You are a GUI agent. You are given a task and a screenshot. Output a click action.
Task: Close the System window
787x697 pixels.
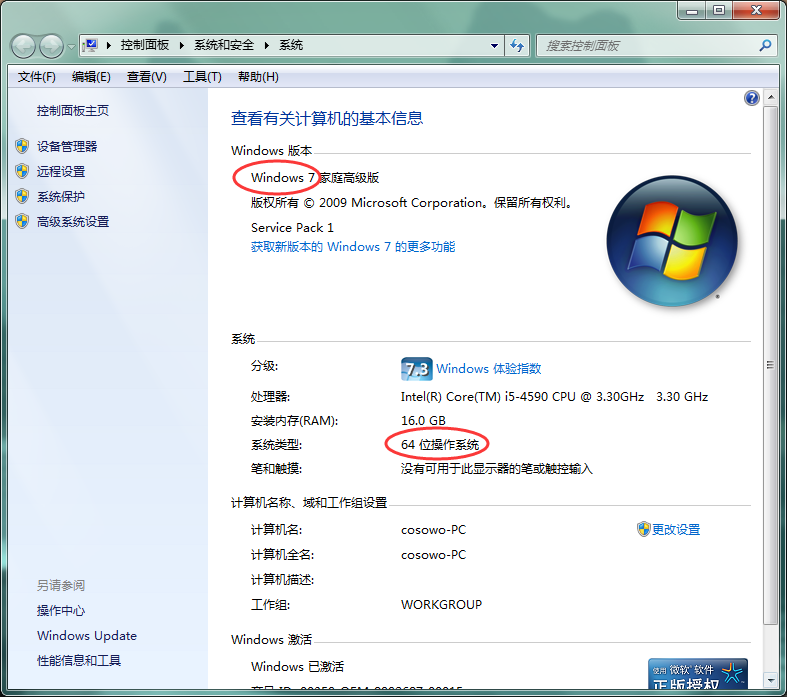756,11
